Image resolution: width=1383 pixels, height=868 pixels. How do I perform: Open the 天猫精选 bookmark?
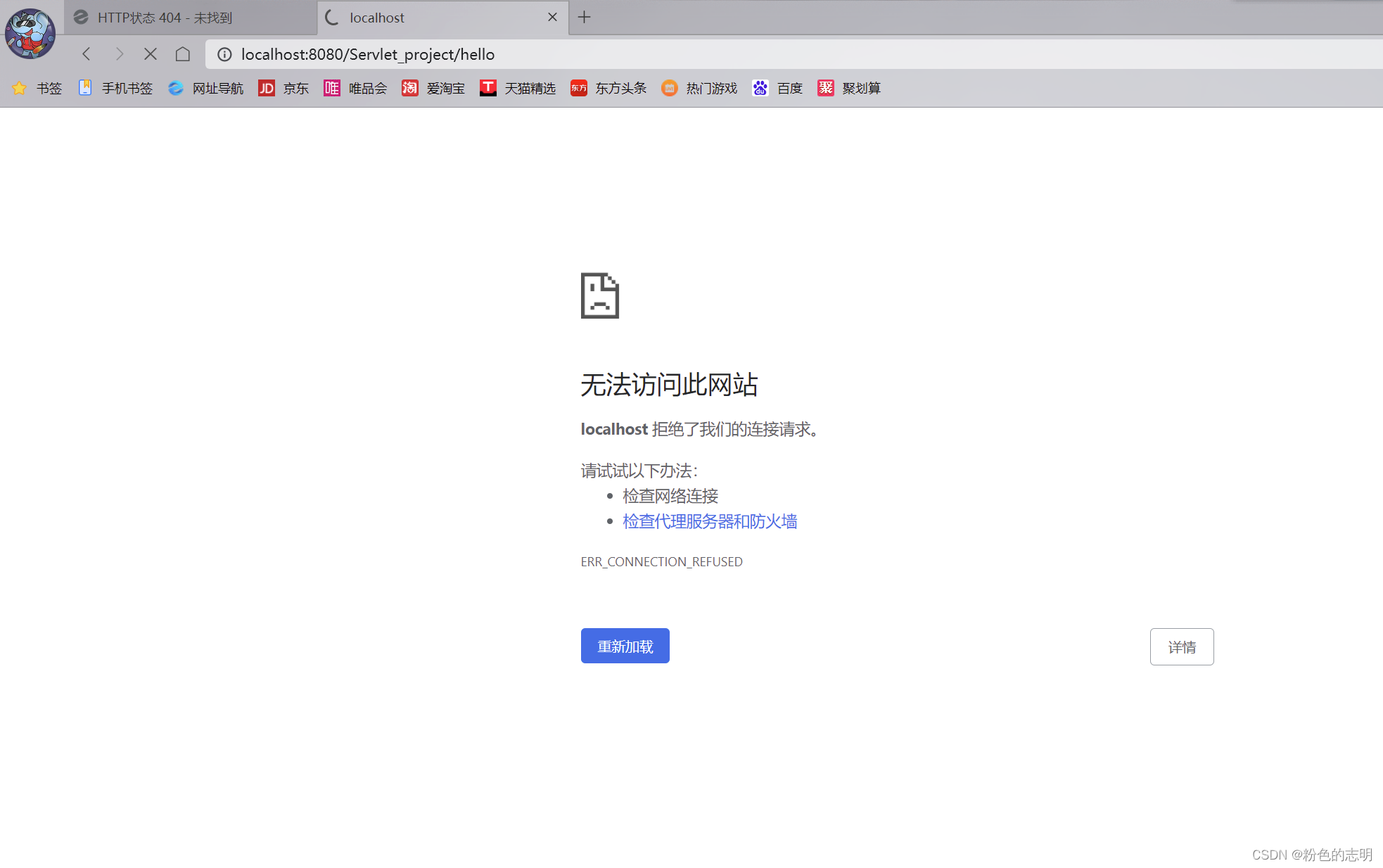(518, 88)
